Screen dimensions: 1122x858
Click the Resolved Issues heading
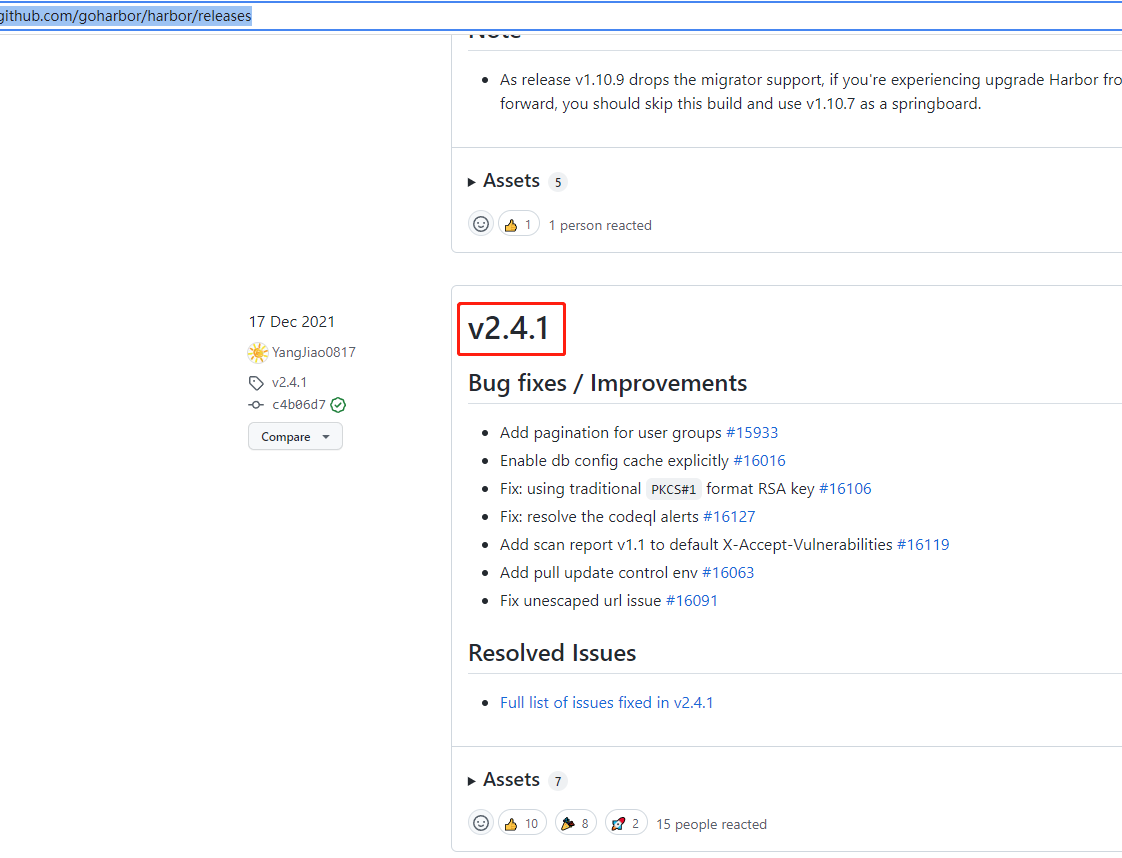(x=552, y=653)
